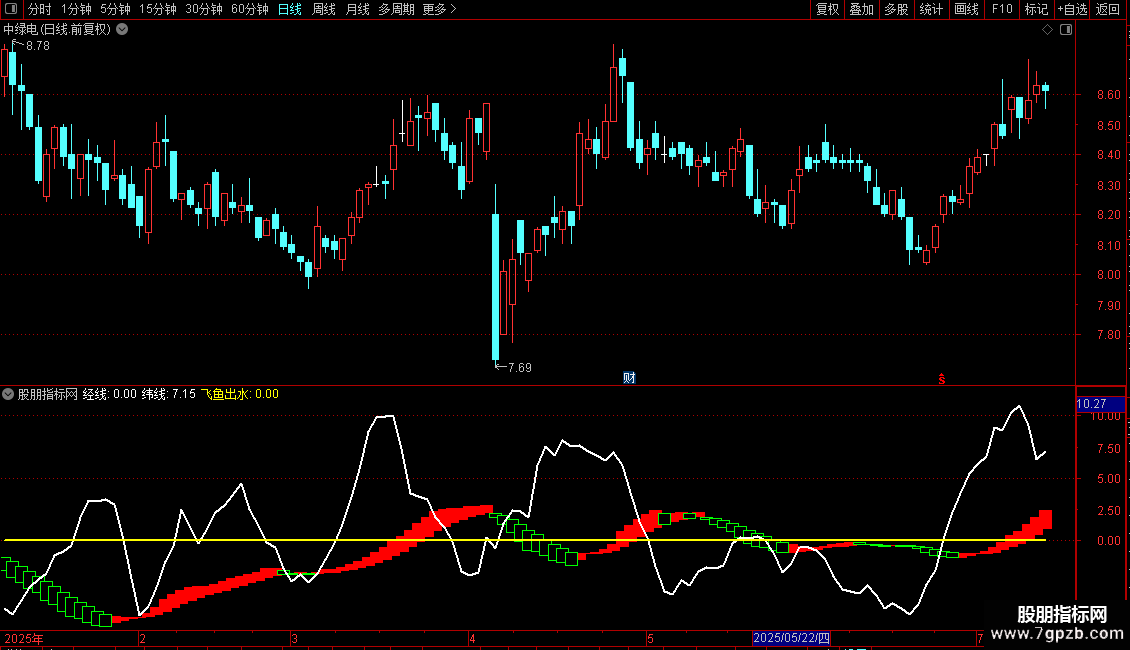
Task: Click the 统计 statistics button
Action: click(931, 9)
